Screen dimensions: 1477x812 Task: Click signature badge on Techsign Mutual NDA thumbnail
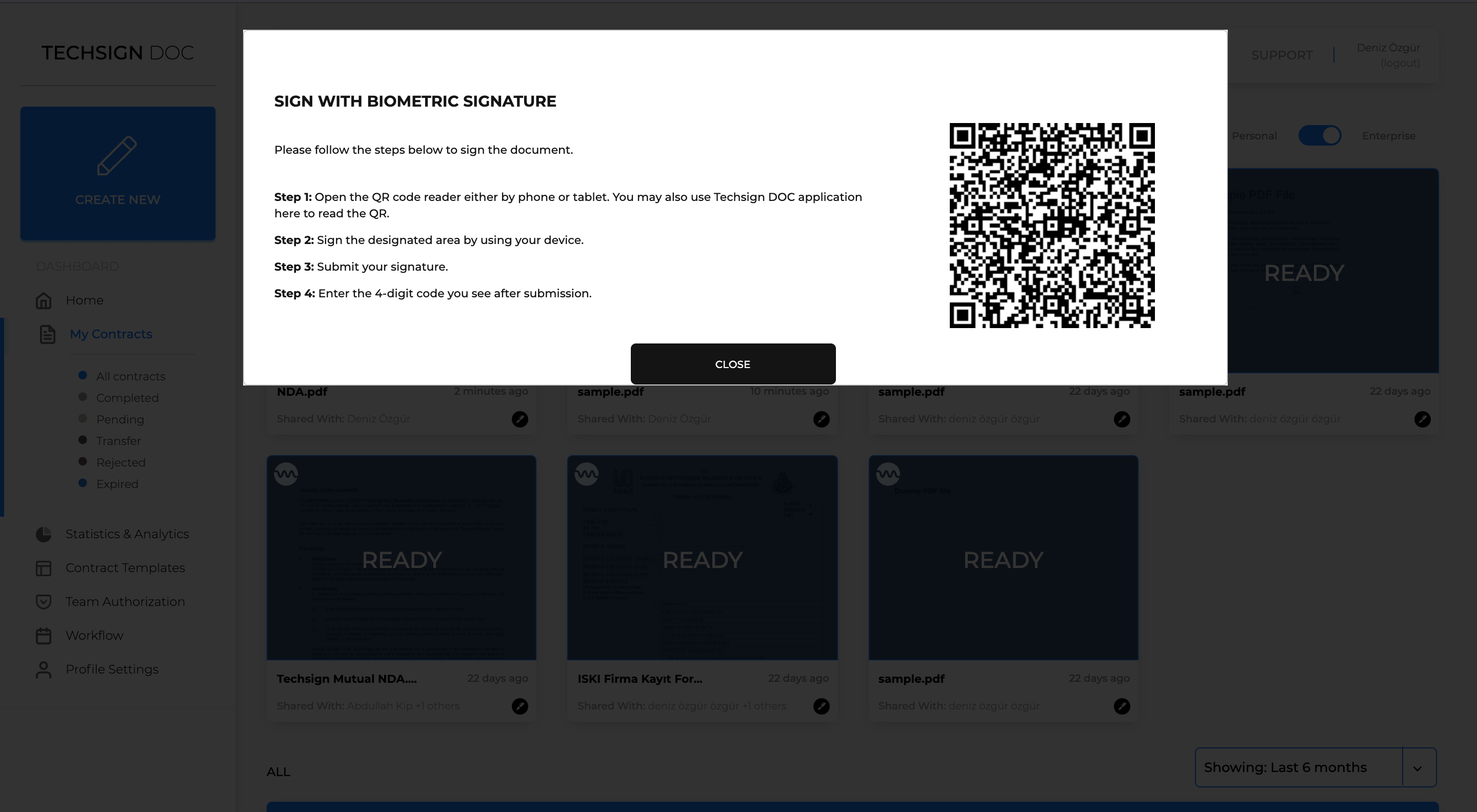pos(286,474)
